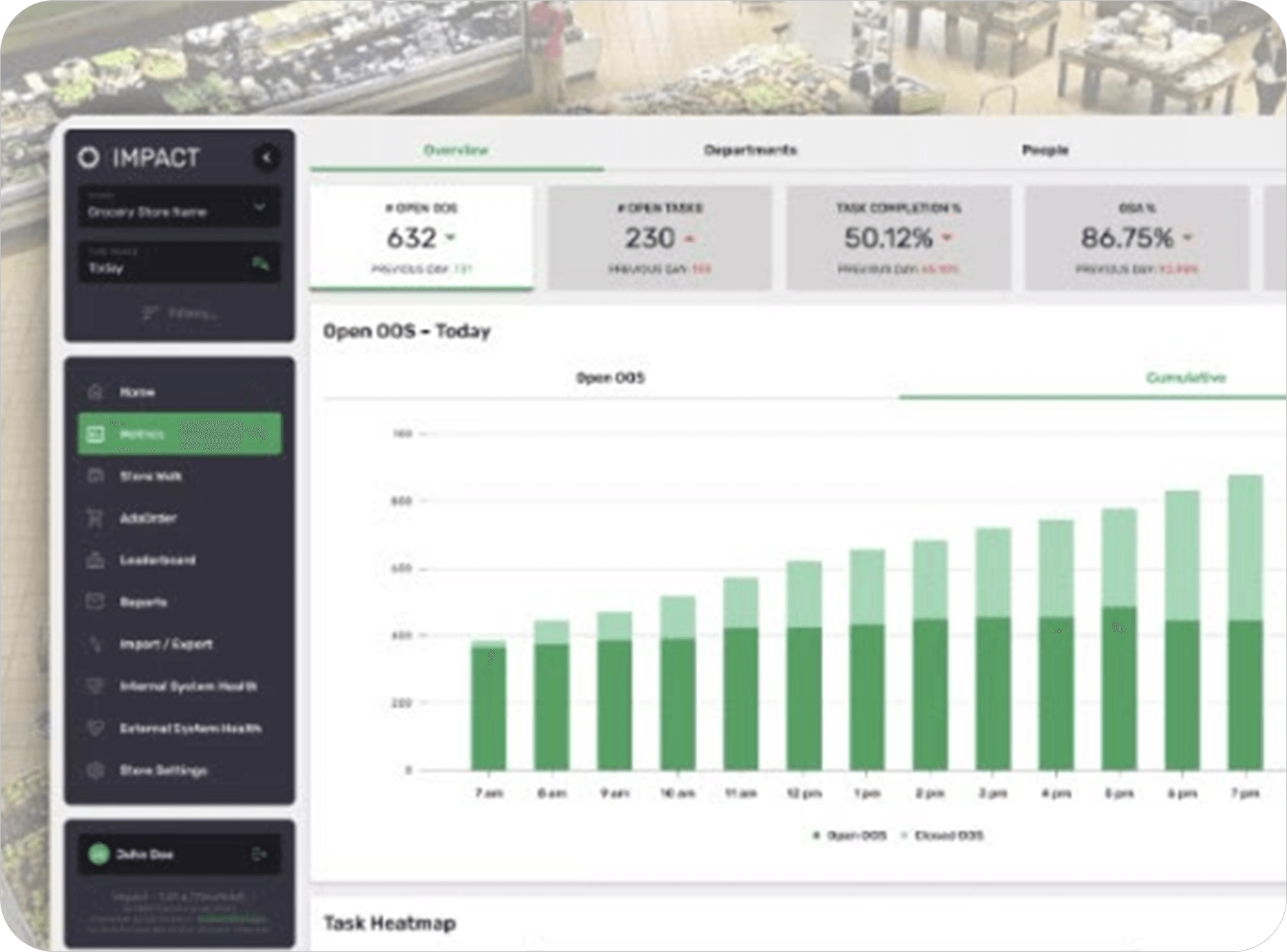Screen dimensions: 1287x952
Task: Click the John Doe user avatar
Action: tap(100, 854)
